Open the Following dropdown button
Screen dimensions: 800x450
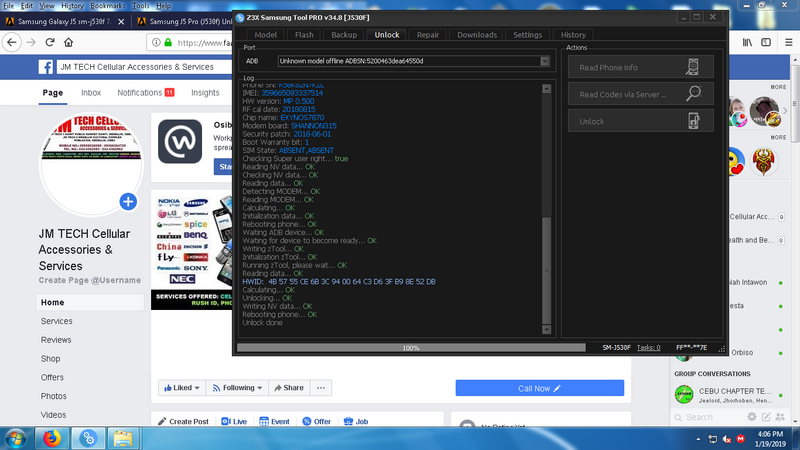pos(237,388)
